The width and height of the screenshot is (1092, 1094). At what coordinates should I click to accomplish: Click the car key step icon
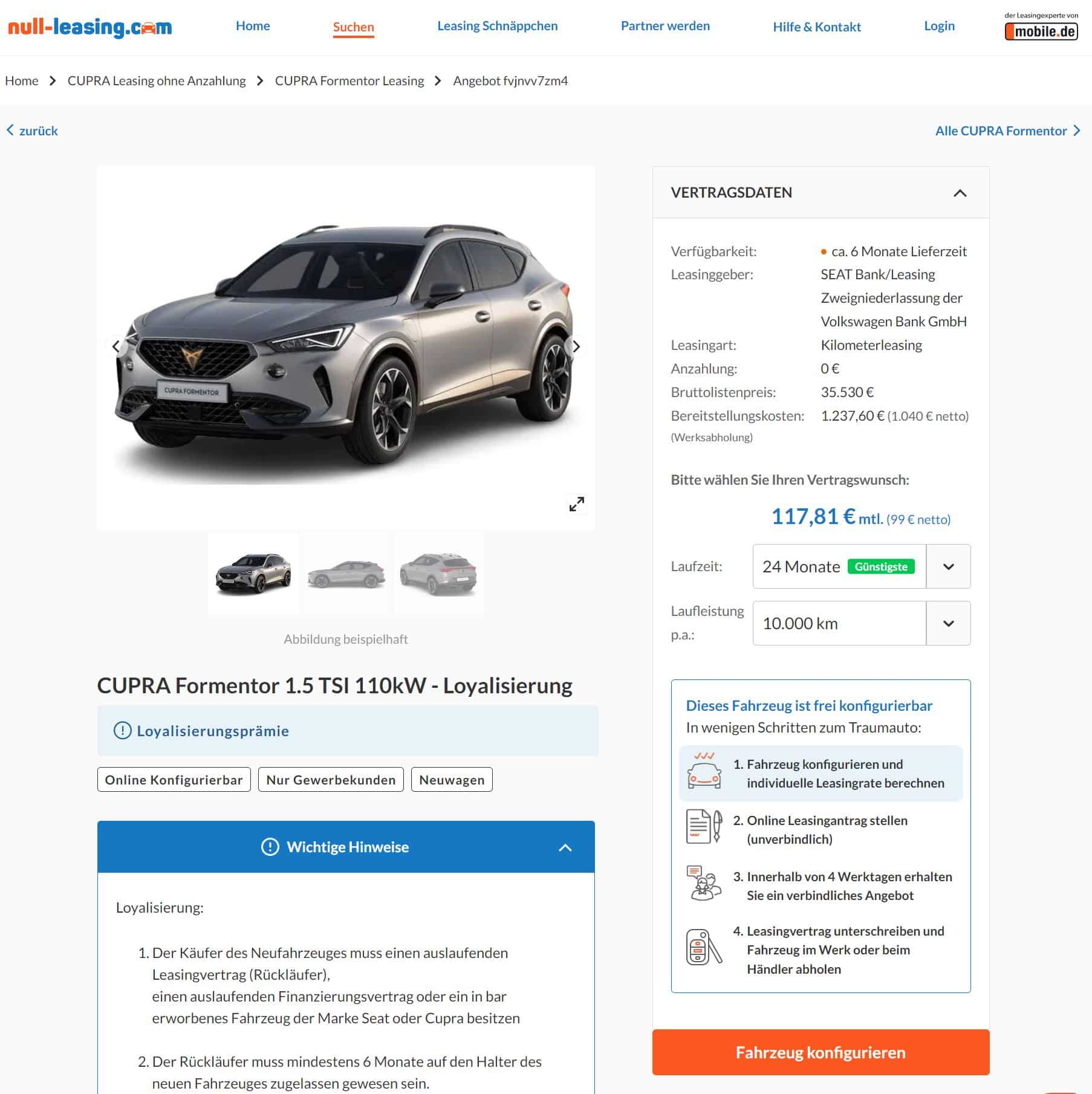[x=704, y=946]
